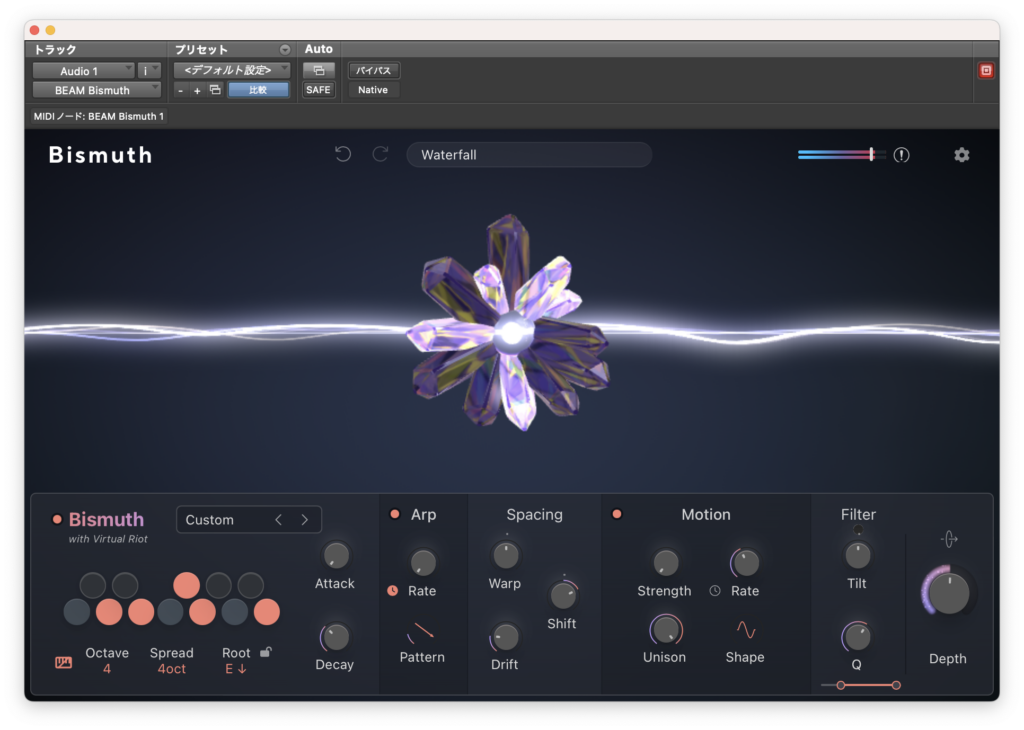Disable the active E note circle
Image resolution: width=1024 pixels, height=730 pixels.
click(x=141, y=612)
